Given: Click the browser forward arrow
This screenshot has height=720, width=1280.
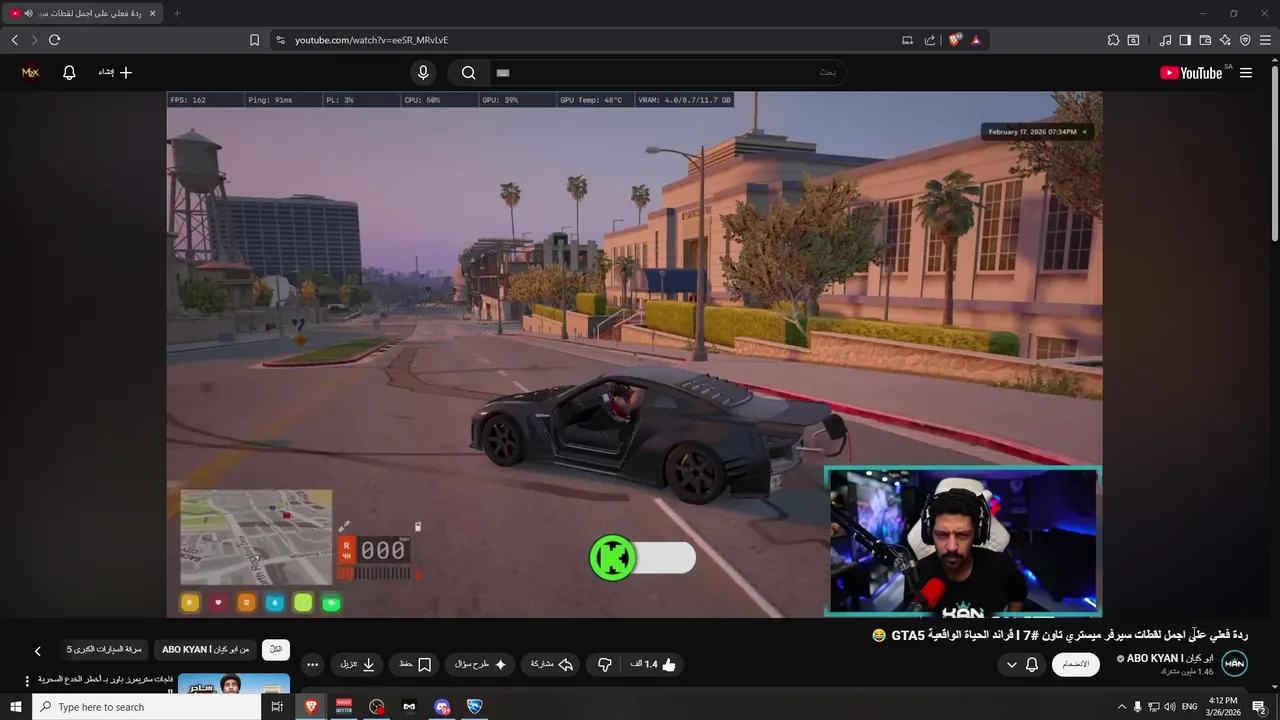Looking at the screenshot, I should coord(34,40).
